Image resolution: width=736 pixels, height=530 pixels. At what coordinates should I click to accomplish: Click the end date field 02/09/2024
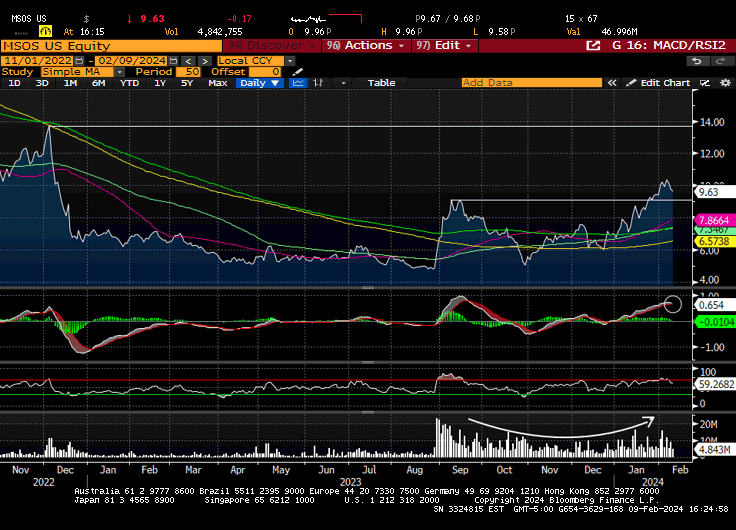[131, 61]
